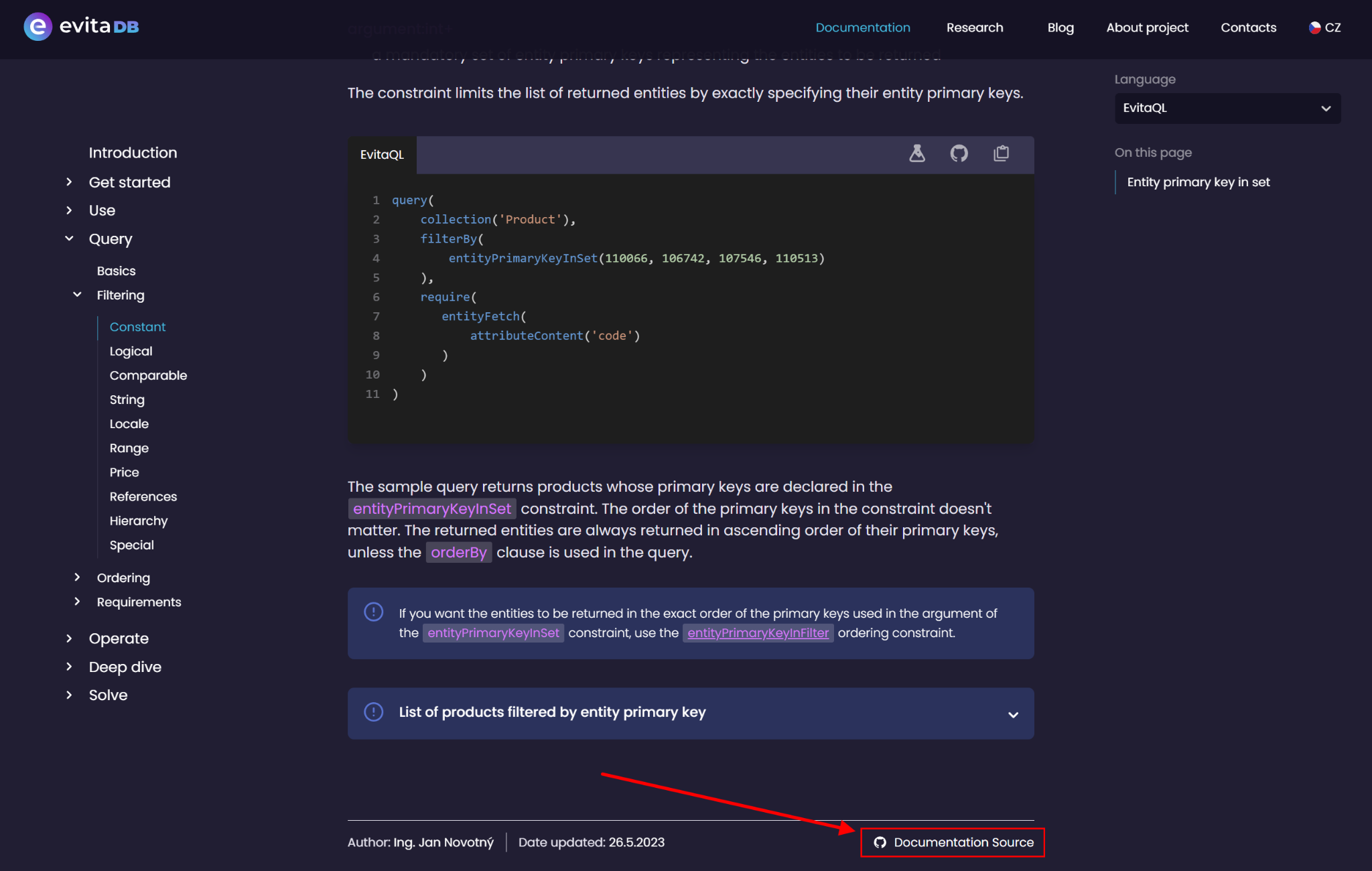The image size is (1372, 871).
Task: Jump to Entity primary key in set
Action: click(x=1198, y=182)
